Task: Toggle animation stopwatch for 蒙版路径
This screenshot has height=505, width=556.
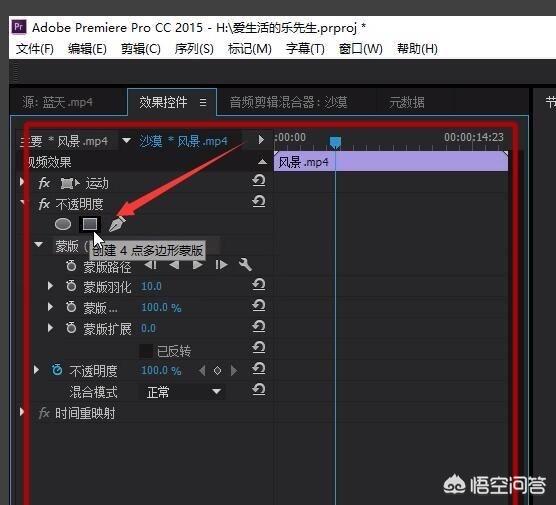Action: (x=71, y=265)
